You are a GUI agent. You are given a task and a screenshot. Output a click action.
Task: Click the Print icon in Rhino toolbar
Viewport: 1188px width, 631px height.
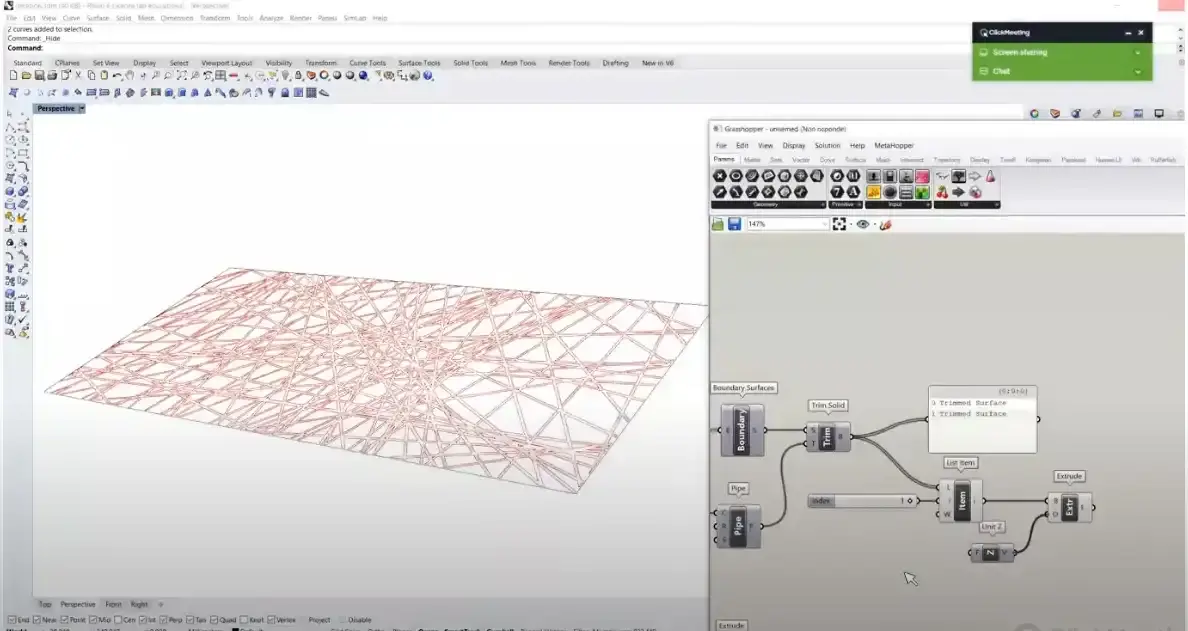52,75
